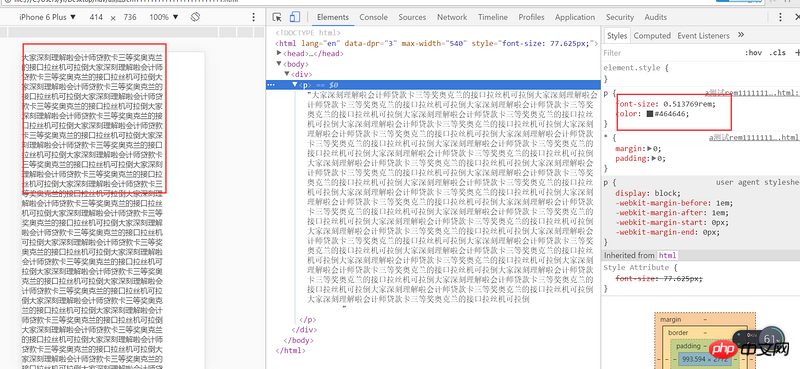Open the iPhone 6 Plus device dropdown

point(47,17)
